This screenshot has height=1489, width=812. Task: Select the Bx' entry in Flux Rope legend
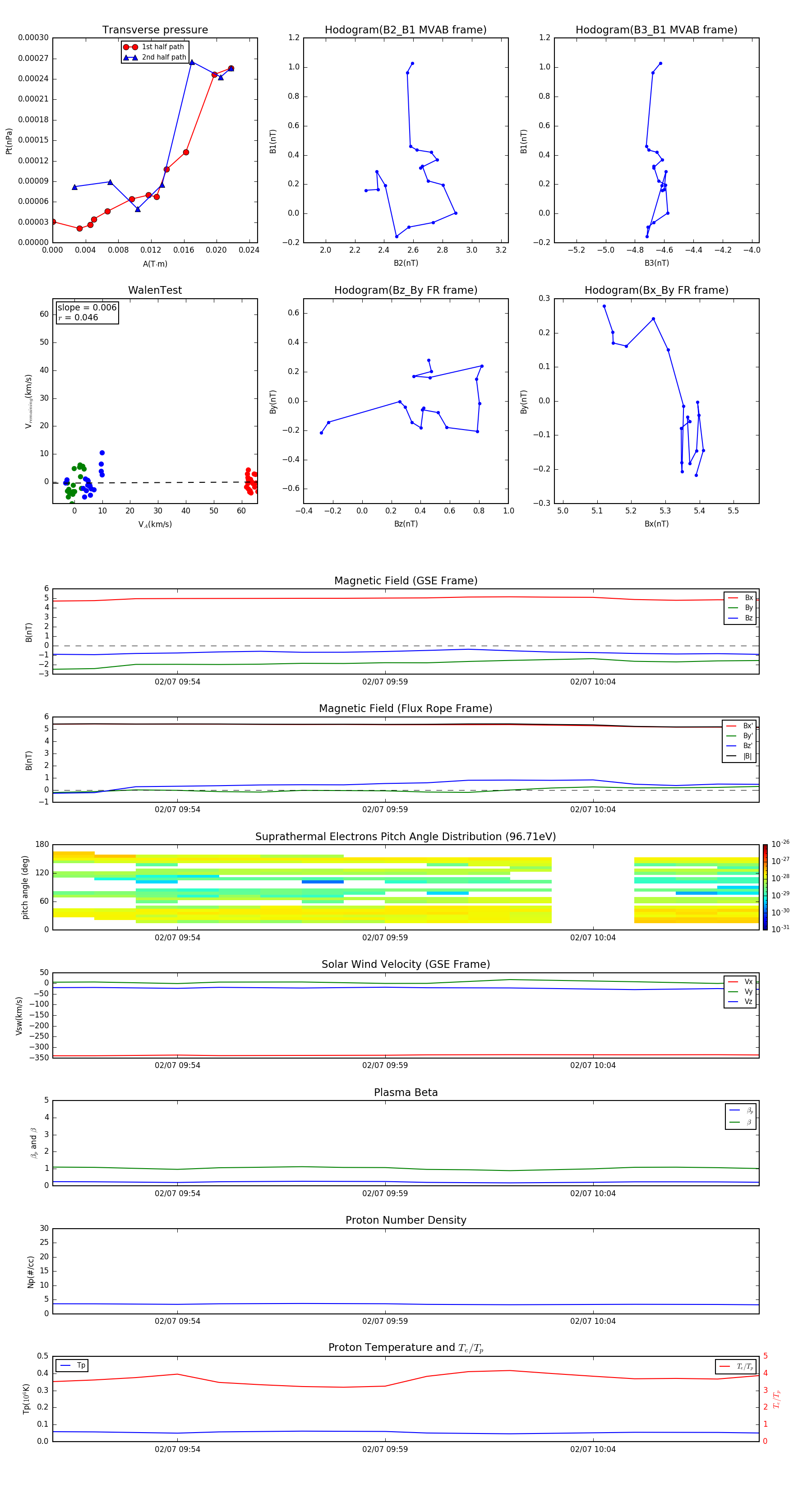pos(740,726)
